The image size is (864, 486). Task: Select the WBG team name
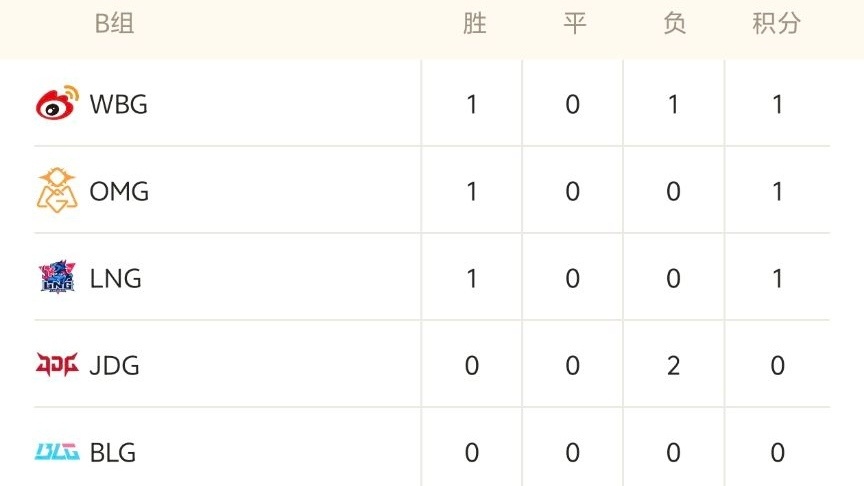(x=118, y=104)
